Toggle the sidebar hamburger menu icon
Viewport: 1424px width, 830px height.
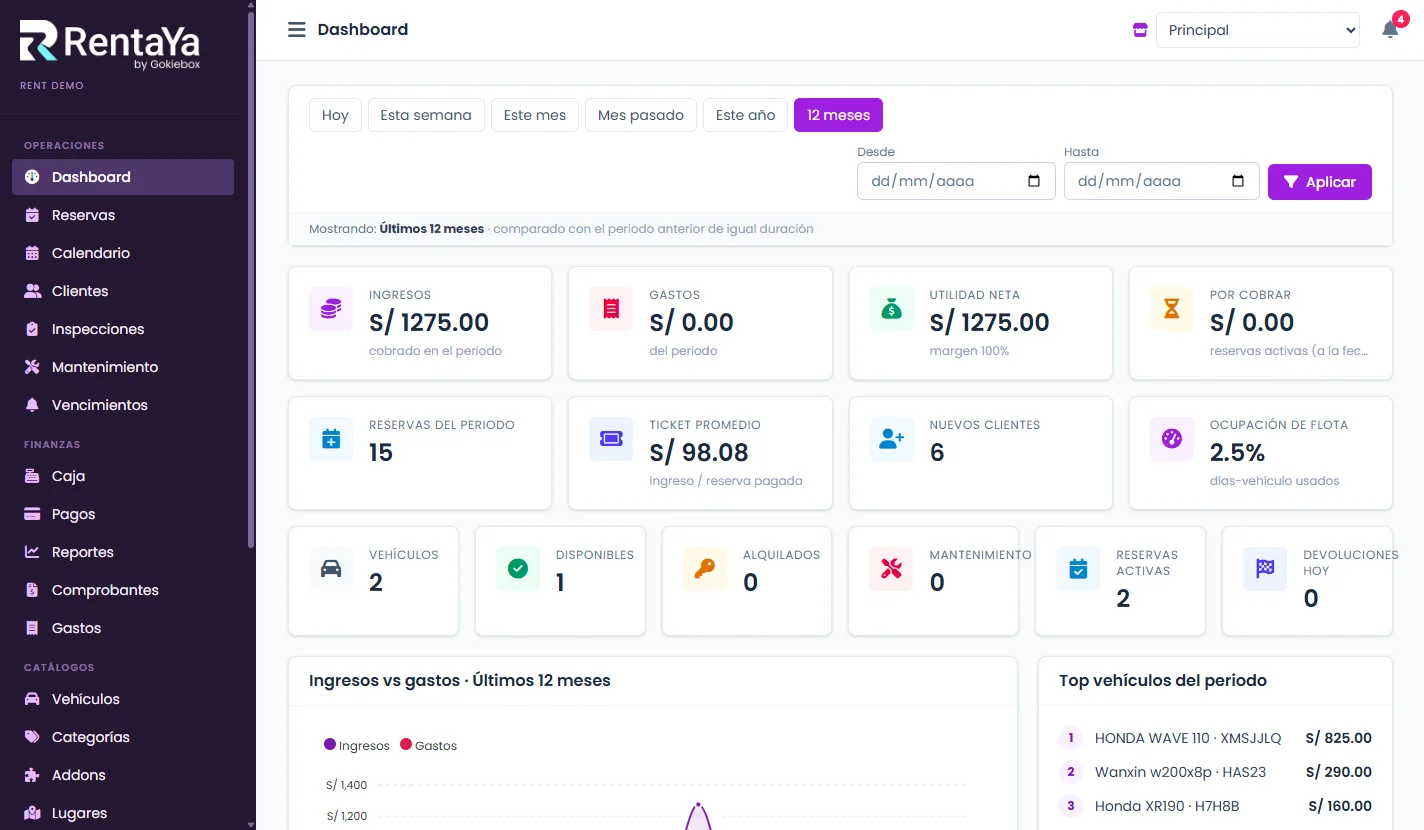point(296,30)
